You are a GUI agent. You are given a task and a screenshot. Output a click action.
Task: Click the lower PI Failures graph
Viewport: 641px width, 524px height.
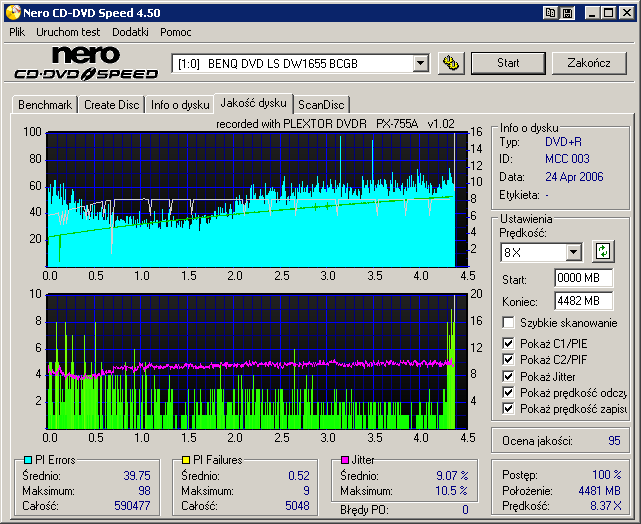coord(257,361)
